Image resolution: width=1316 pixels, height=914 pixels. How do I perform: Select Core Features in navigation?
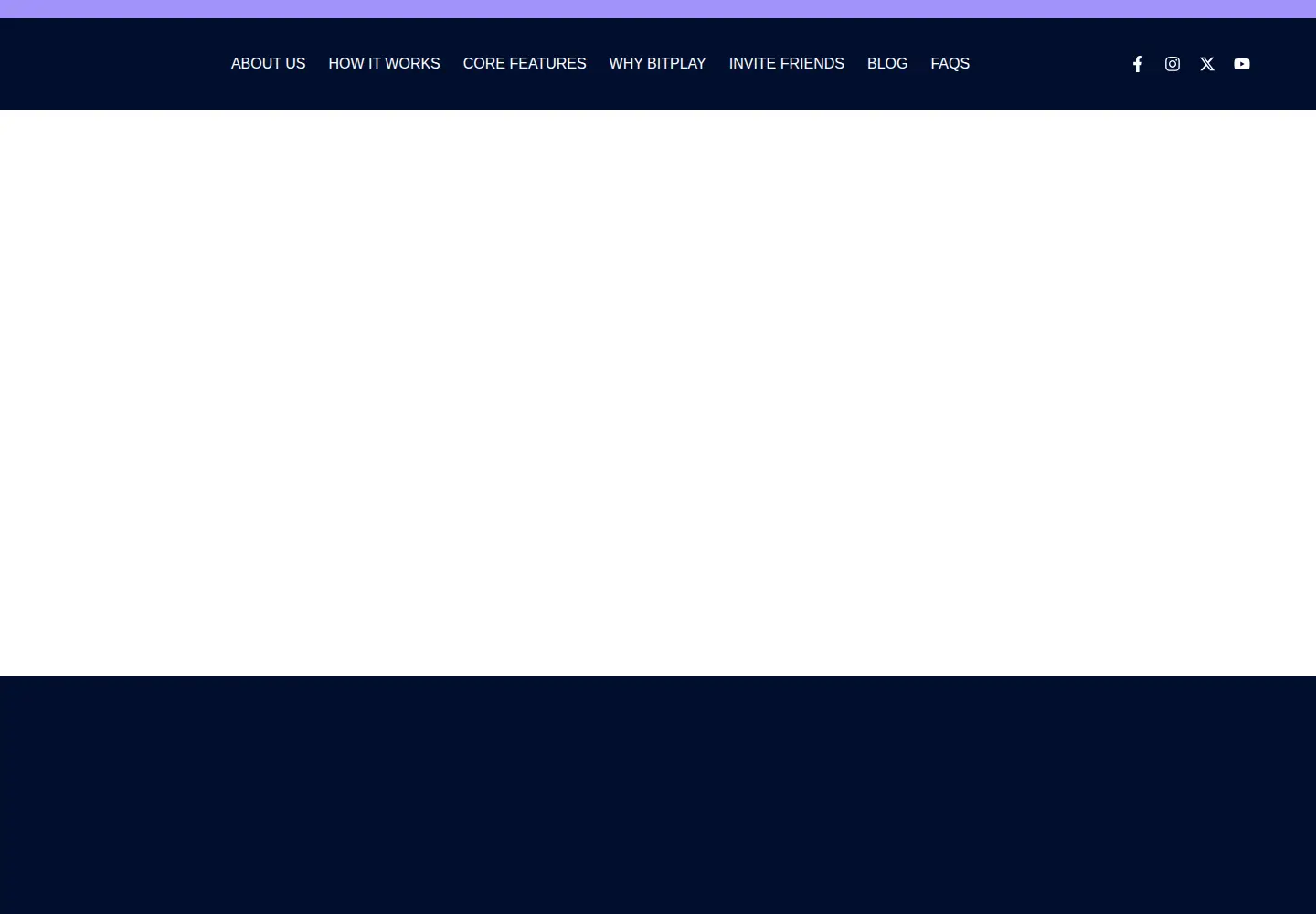click(525, 64)
